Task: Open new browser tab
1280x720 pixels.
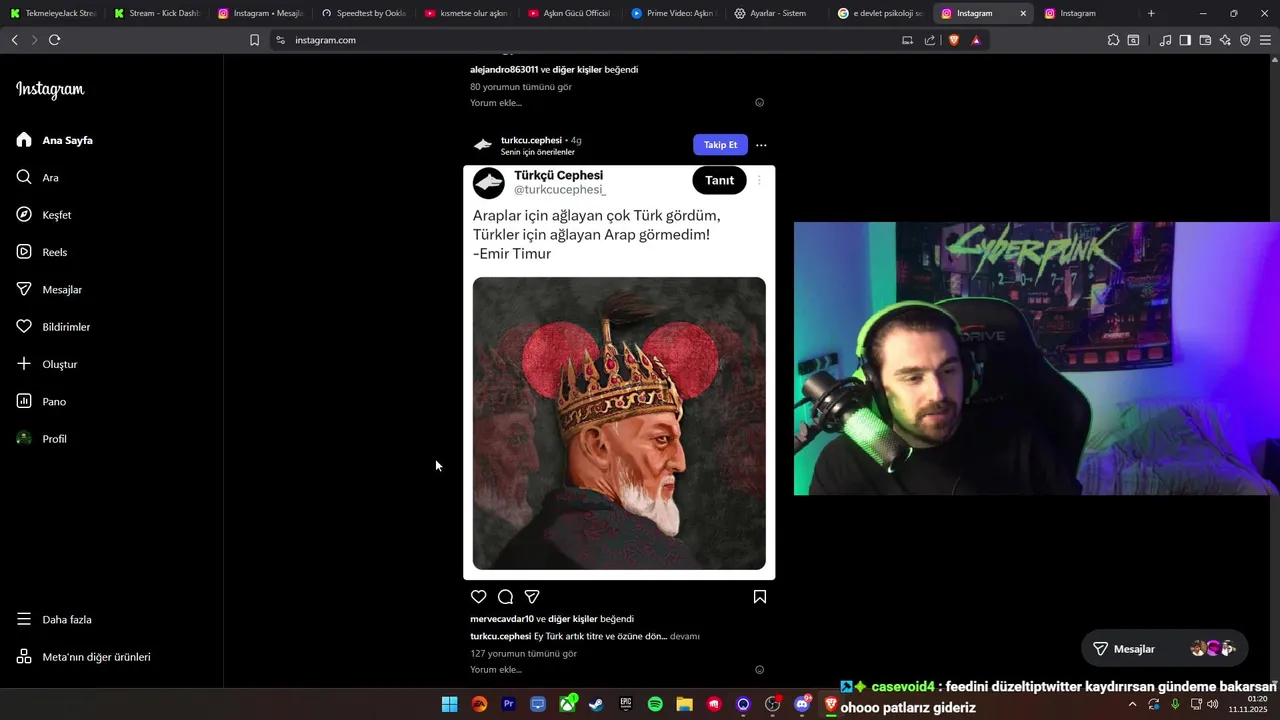Action: [x=1151, y=13]
